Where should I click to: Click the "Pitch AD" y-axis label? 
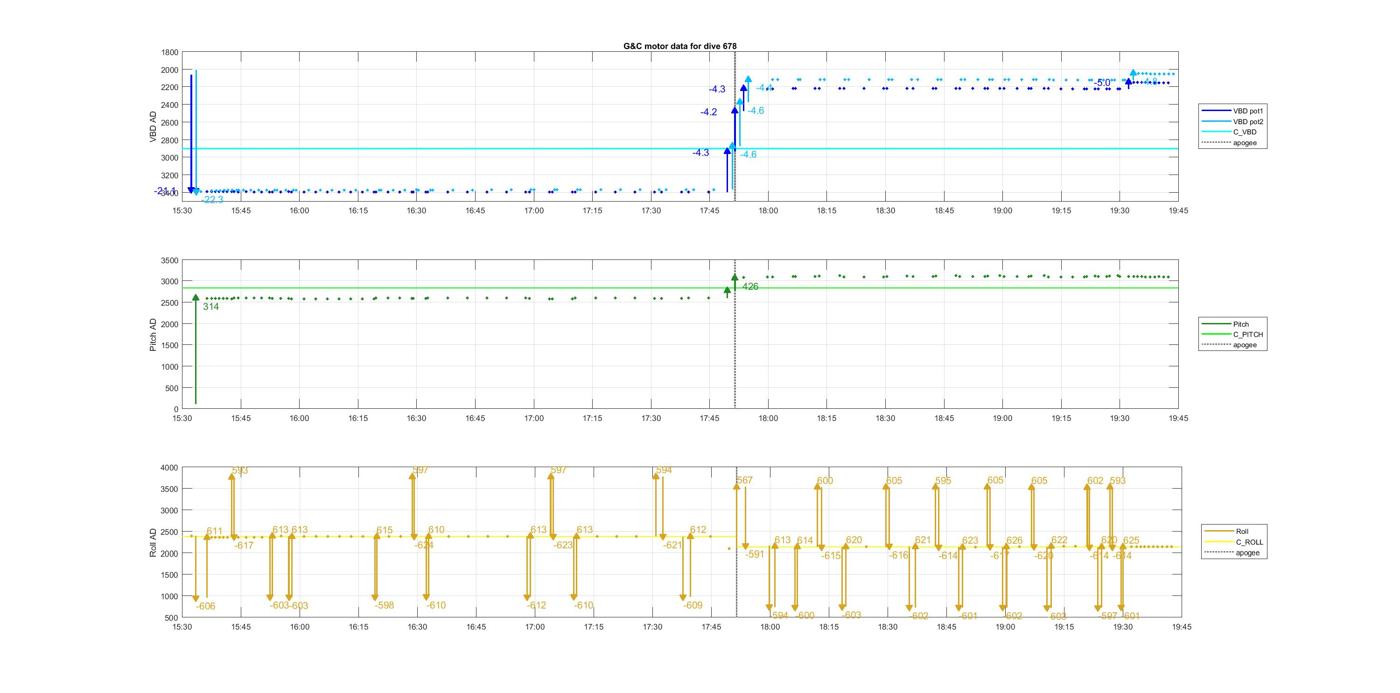(x=154, y=335)
